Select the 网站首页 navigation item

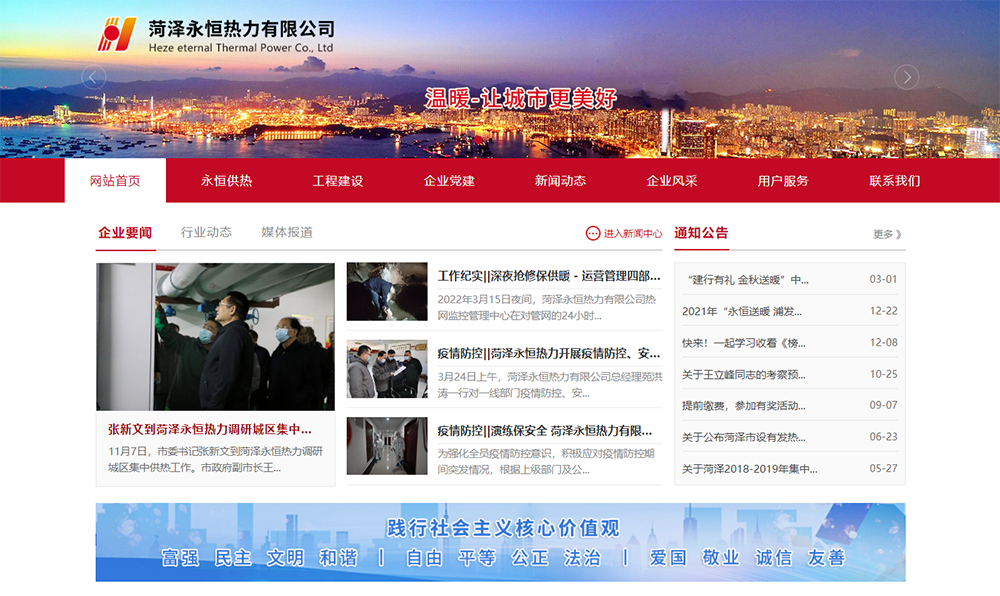(115, 181)
